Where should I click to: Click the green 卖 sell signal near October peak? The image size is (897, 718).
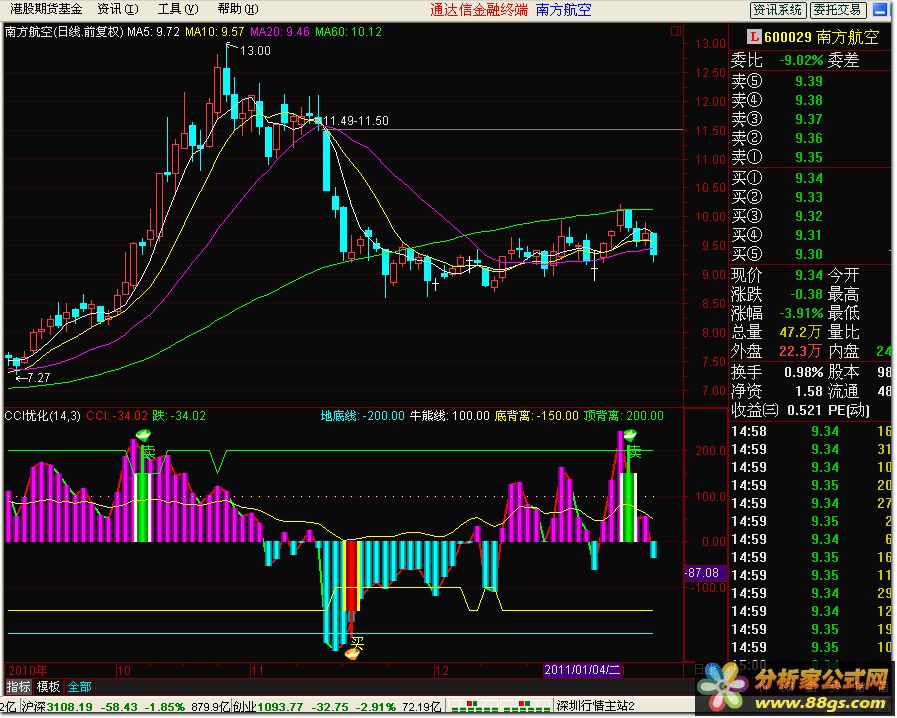(148, 452)
